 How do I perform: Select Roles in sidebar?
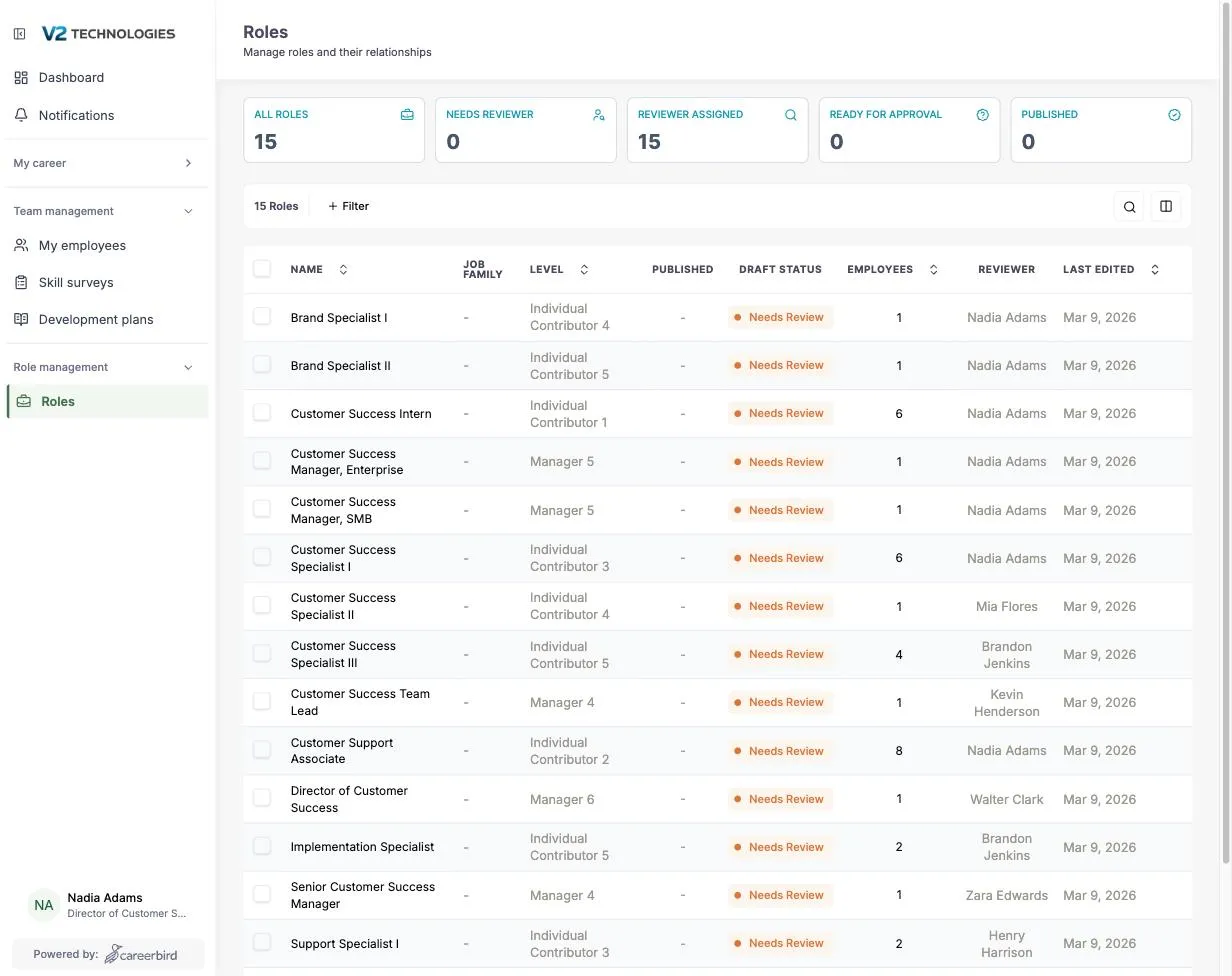pos(108,401)
